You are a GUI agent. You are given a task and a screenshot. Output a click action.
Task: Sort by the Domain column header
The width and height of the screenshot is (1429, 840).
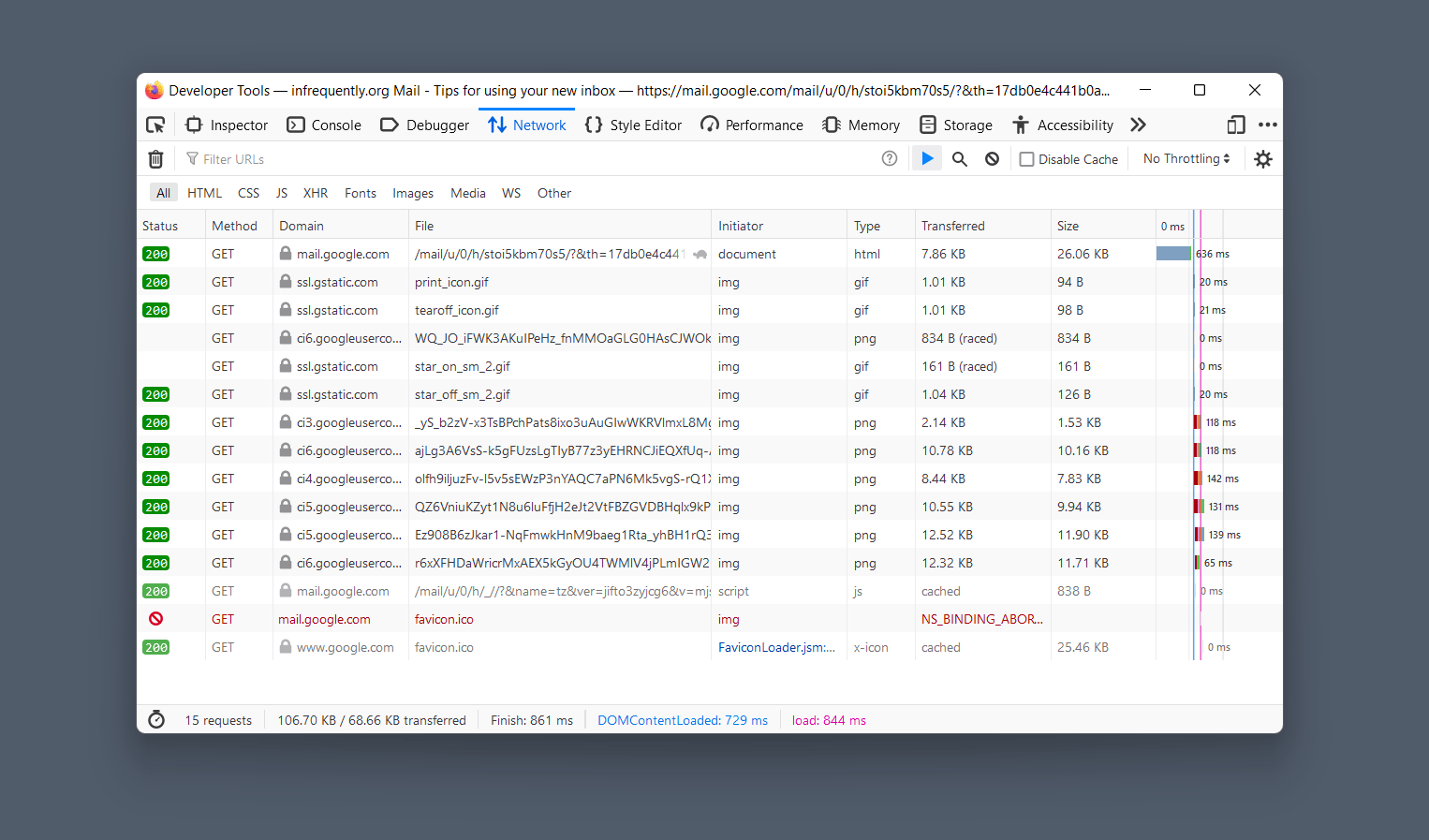pos(341,226)
